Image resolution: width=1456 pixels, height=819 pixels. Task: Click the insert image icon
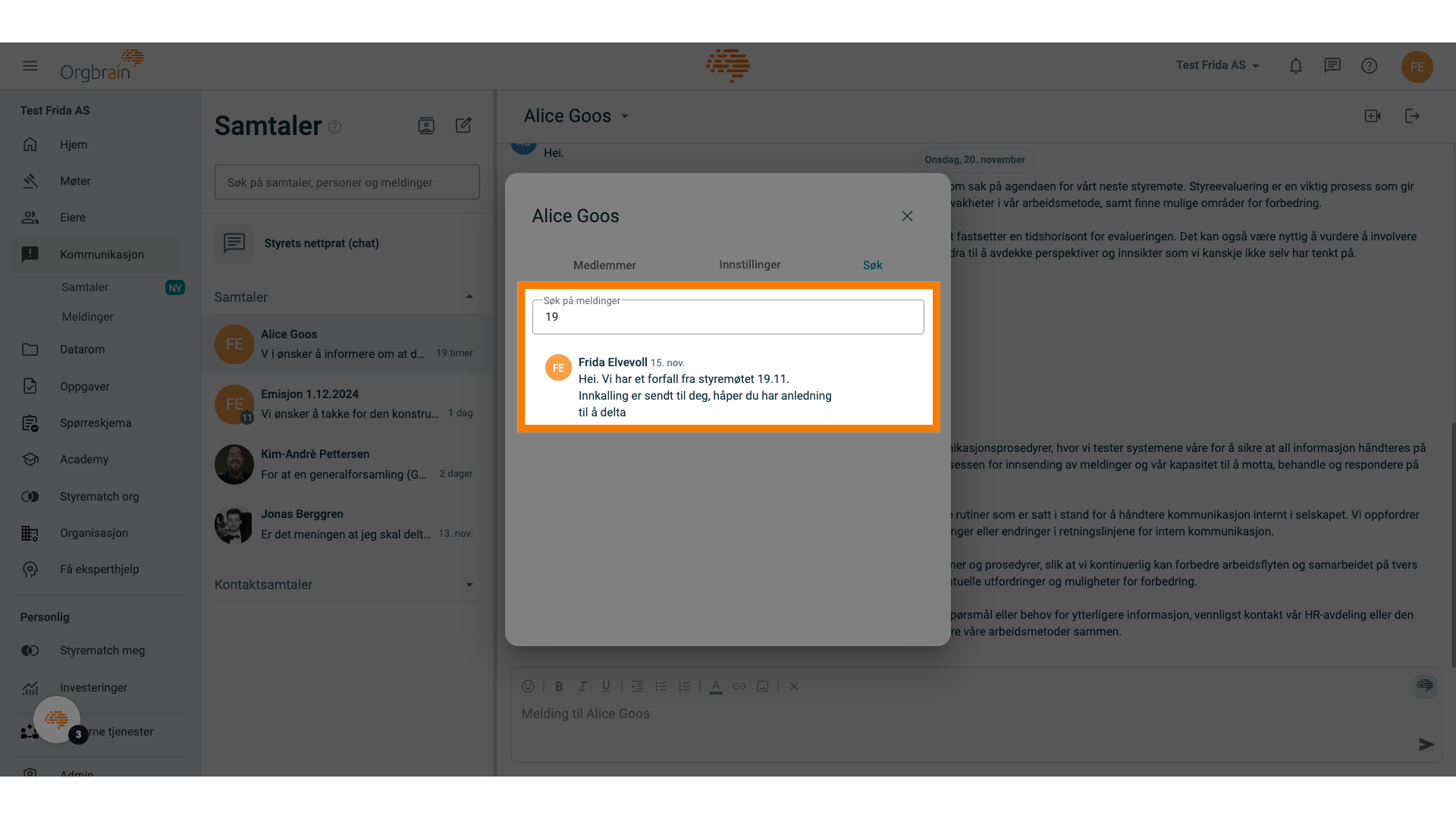762,686
